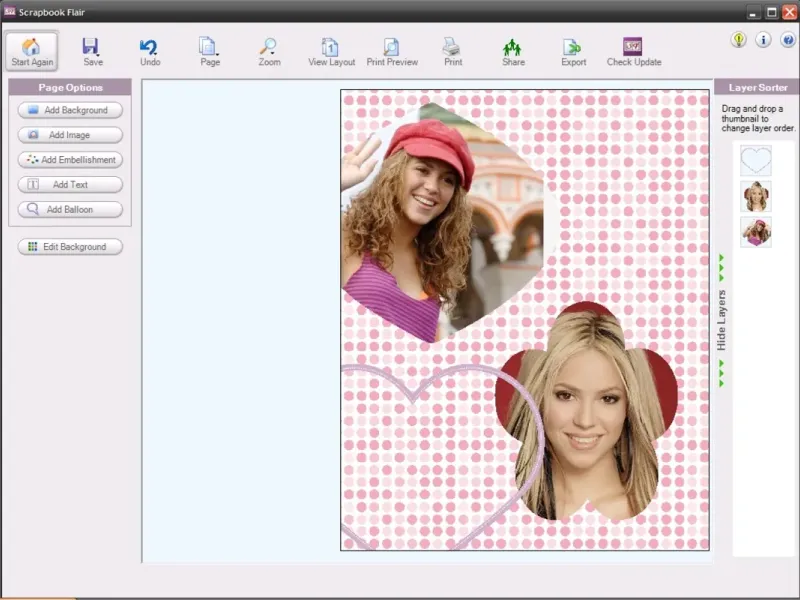The height and width of the screenshot is (600, 800).
Task: Open the info icon
Action: click(763, 40)
